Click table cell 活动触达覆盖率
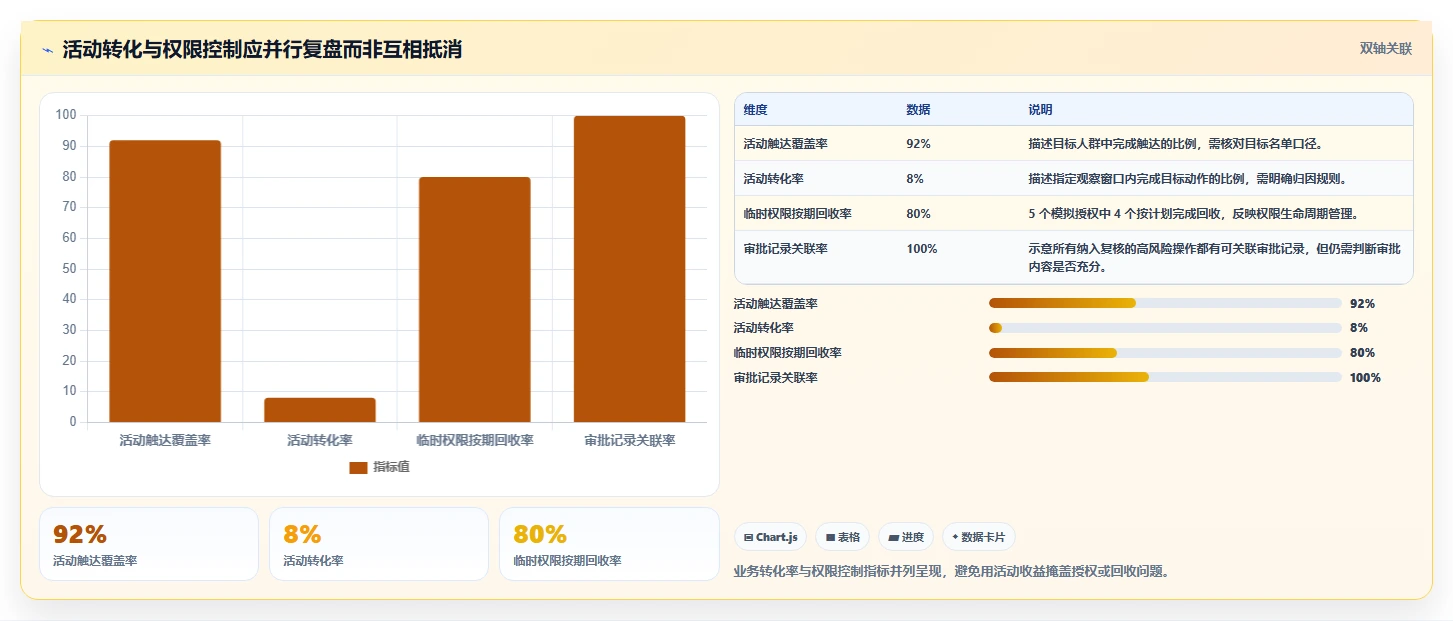1453x621 pixels. (x=785, y=144)
